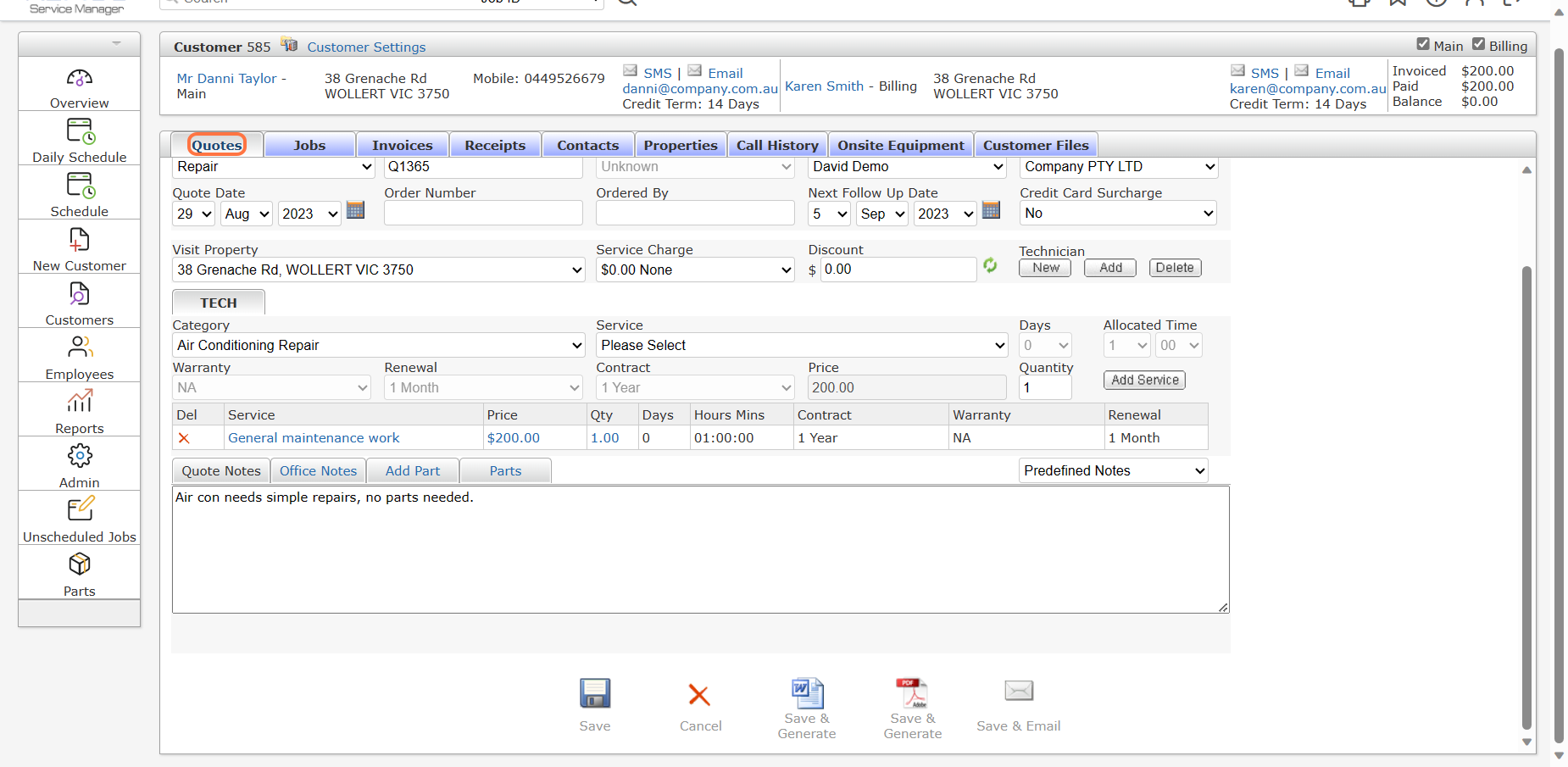Image resolution: width=1568 pixels, height=767 pixels.
Task: Open the Admin gear icon
Action: click(80, 456)
